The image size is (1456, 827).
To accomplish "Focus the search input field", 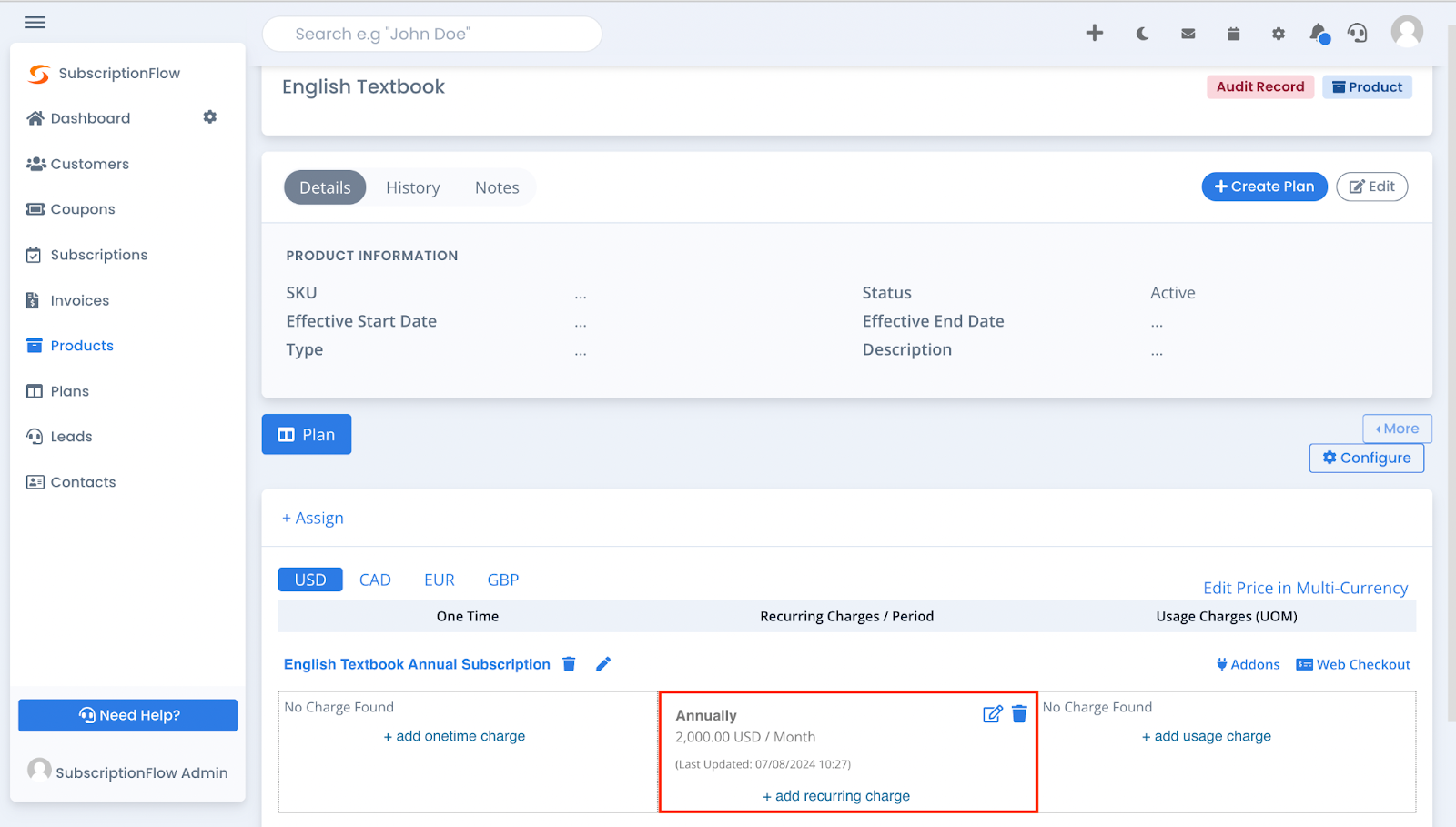I will [x=432, y=34].
